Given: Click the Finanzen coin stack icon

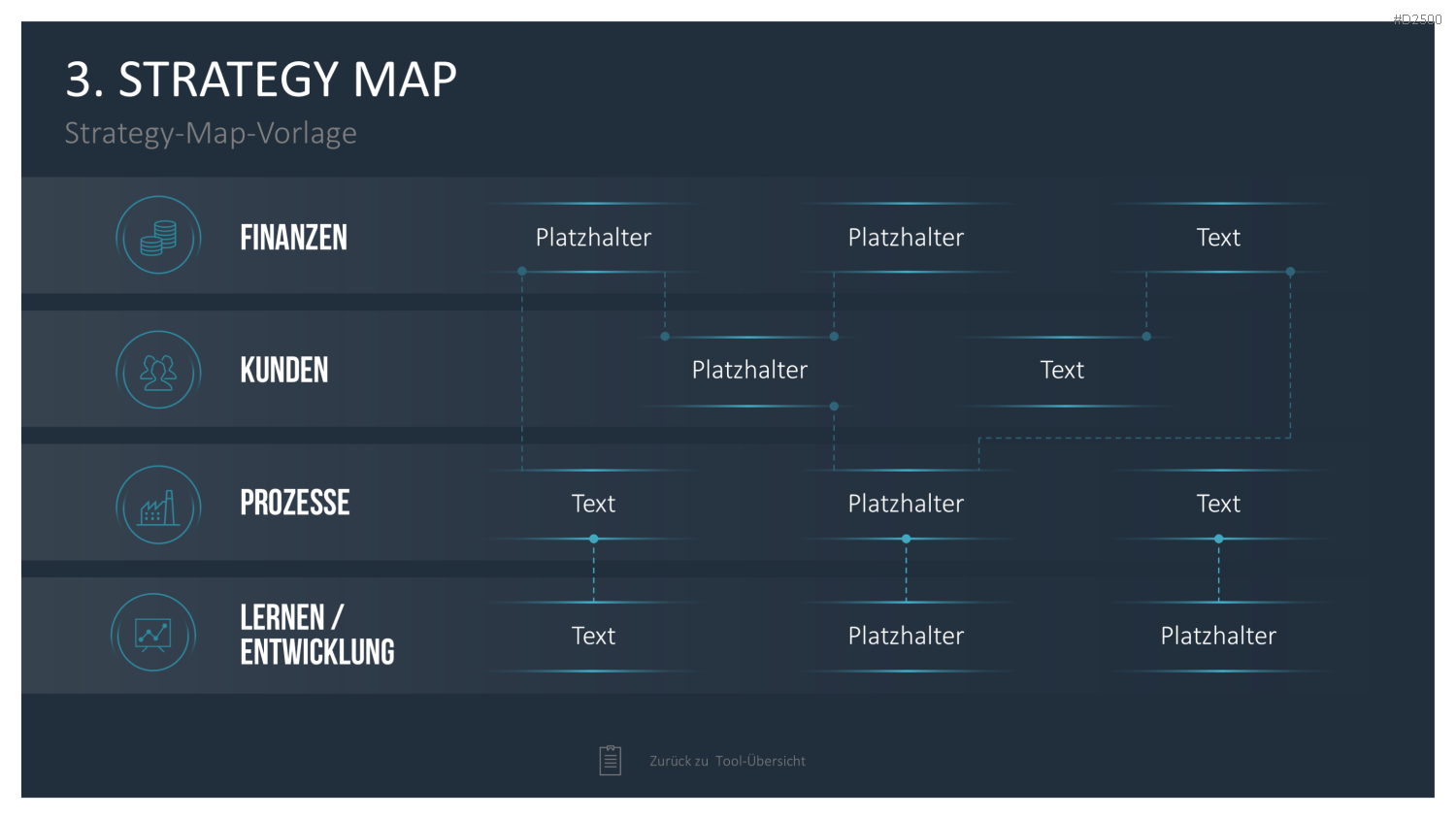Looking at the screenshot, I should (158, 236).
